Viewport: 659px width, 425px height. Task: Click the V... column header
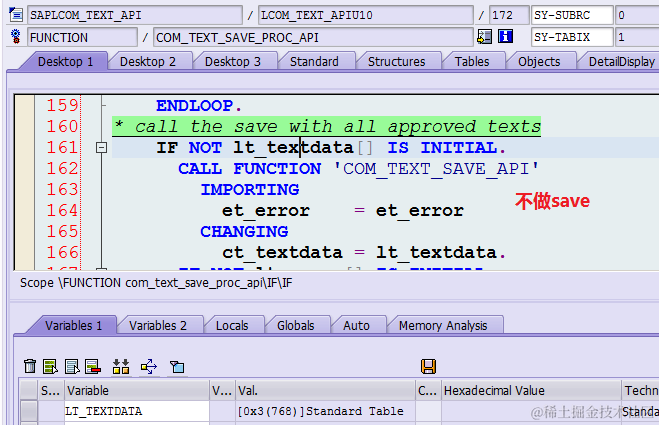click(221, 391)
